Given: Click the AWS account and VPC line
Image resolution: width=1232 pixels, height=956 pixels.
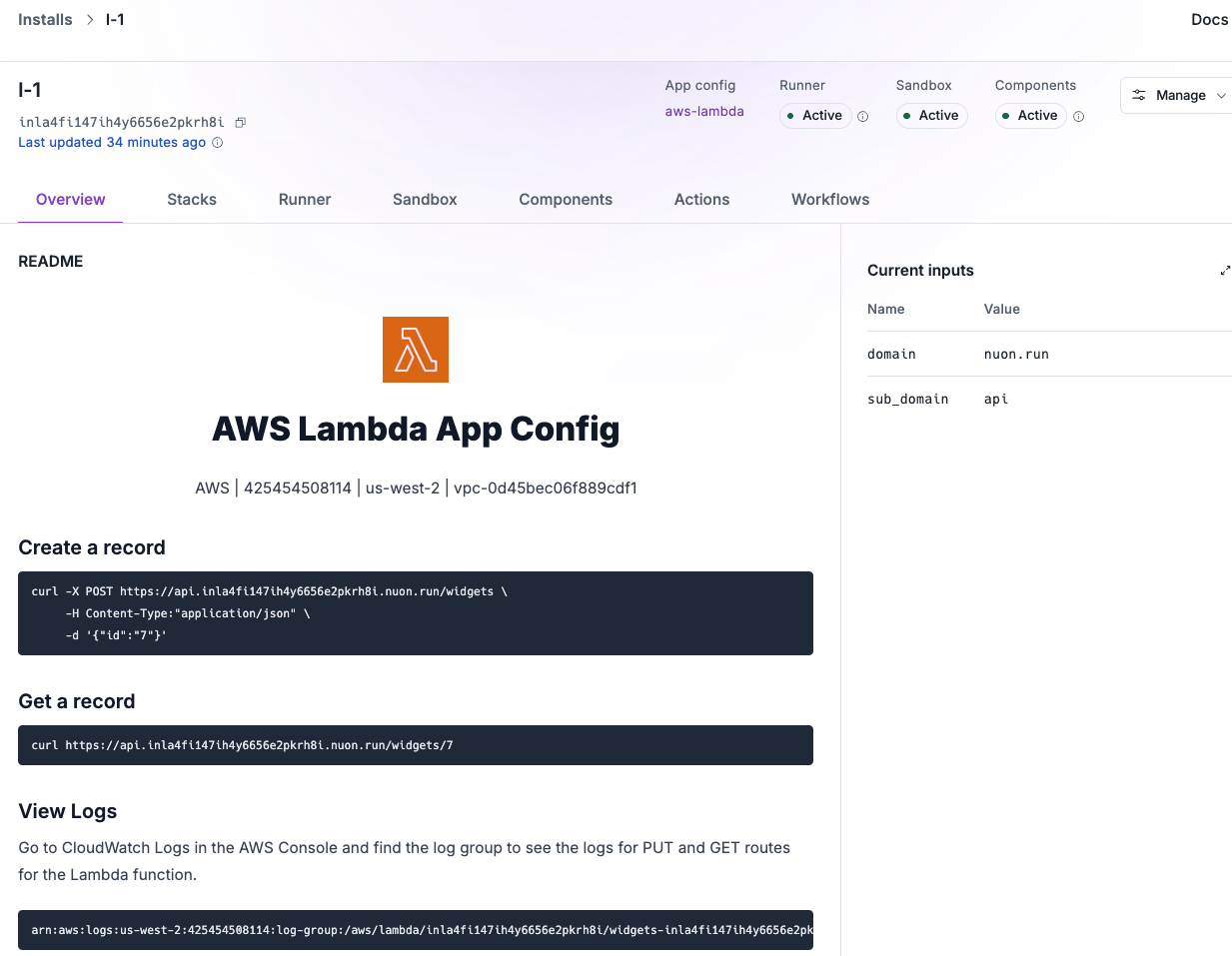Looking at the screenshot, I should tap(416, 488).
